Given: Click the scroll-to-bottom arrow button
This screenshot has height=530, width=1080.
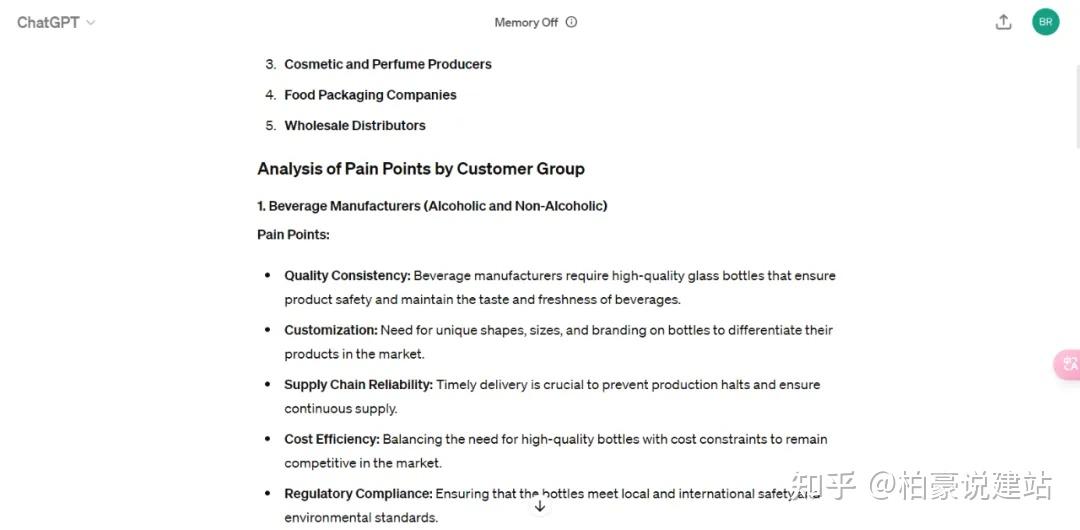Looking at the screenshot, I should tap(540, 506).
